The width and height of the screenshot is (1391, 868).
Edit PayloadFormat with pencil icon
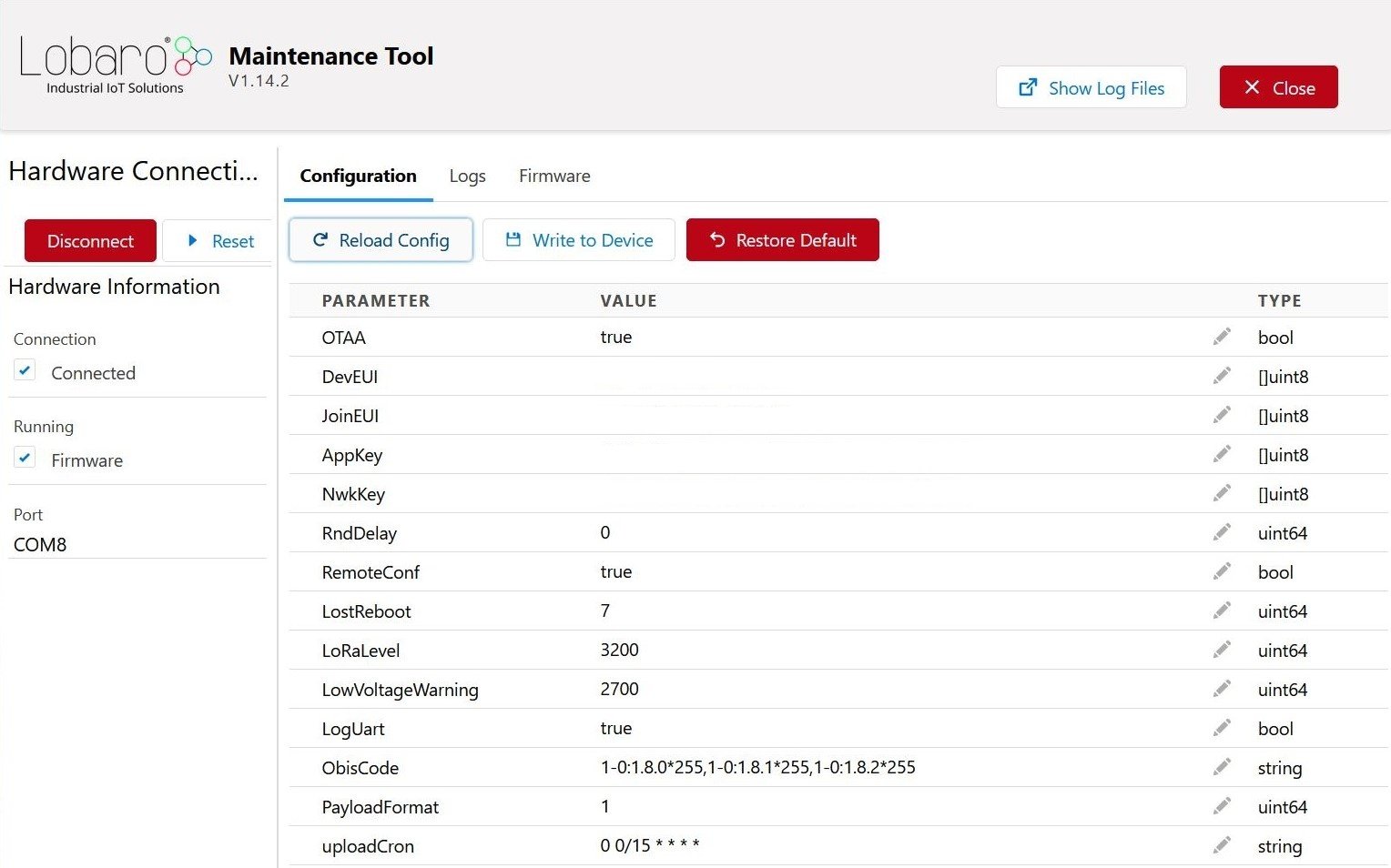pyautogui.click(x=1222, y=806)
